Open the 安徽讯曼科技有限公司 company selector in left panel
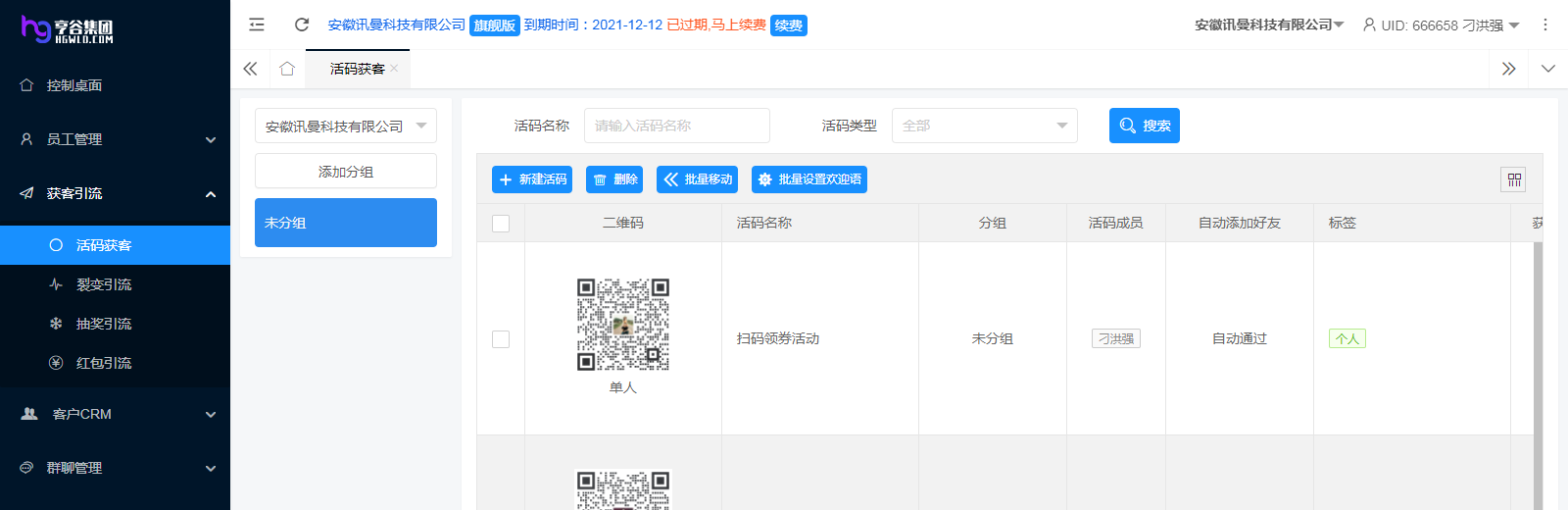Image resolution: width=1568 pixels, height=510 pixels. pyautogui.click(x=345, y=126)
